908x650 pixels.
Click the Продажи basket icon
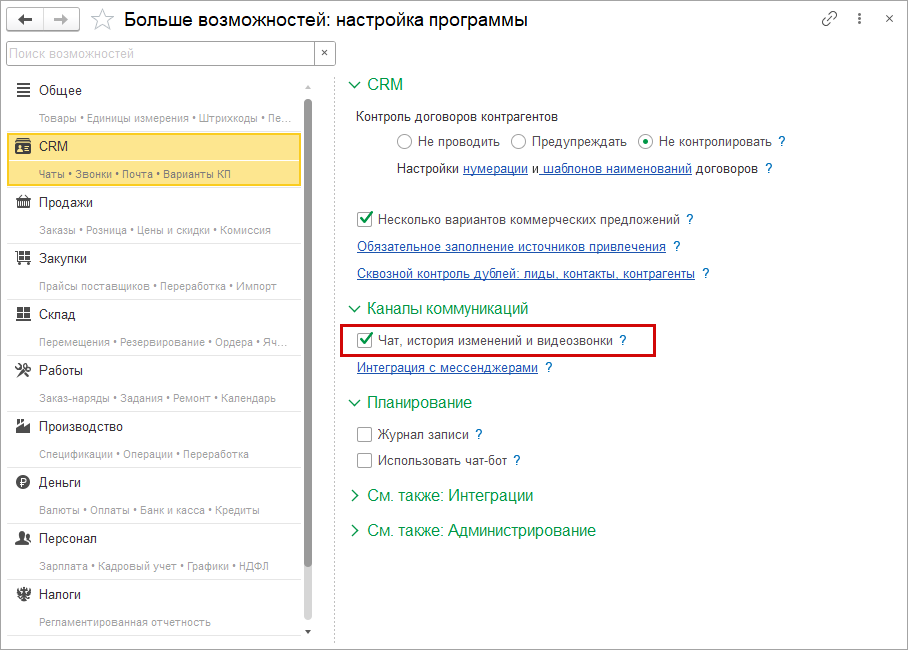pyautogui.click(x=23, y=202)
